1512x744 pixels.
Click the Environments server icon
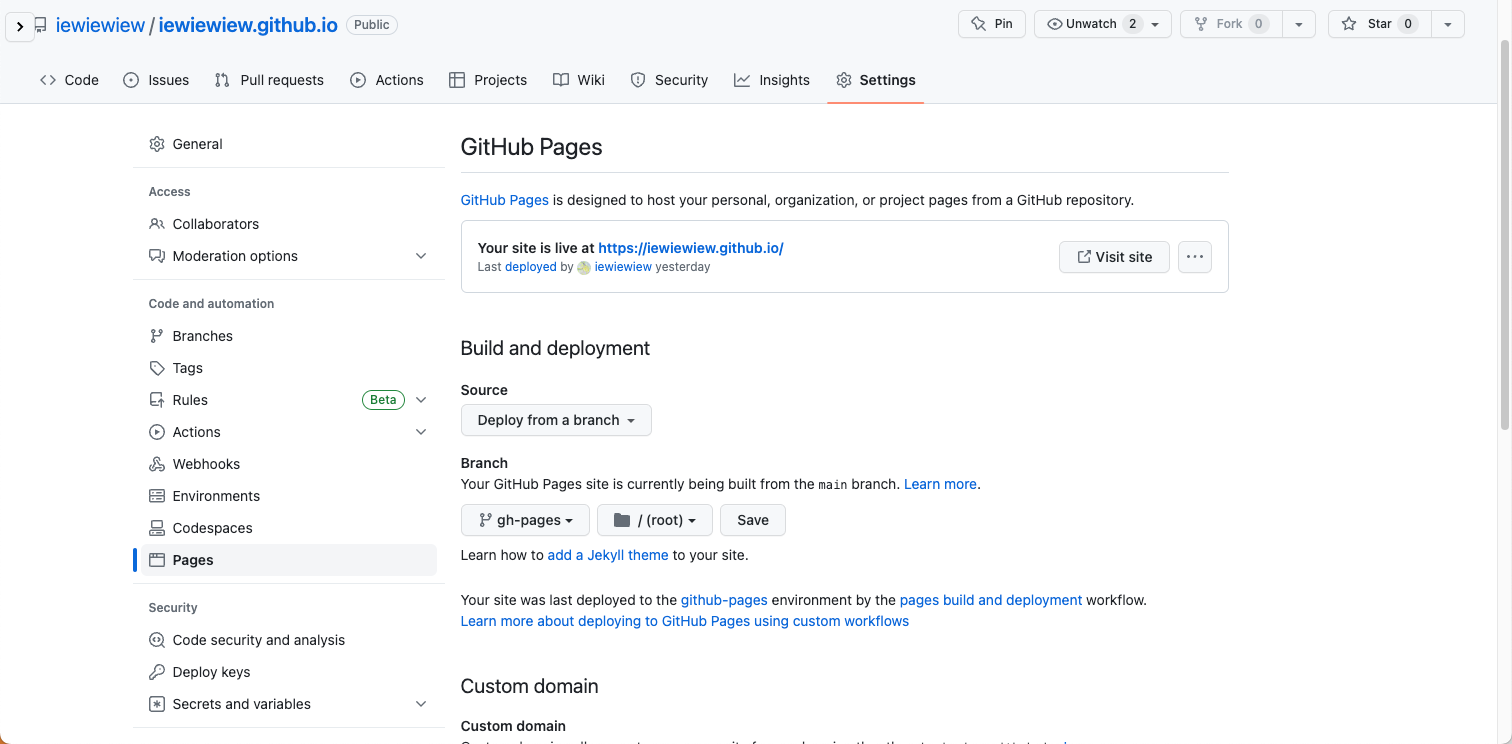pyautogui.click(x=157, y=496)
